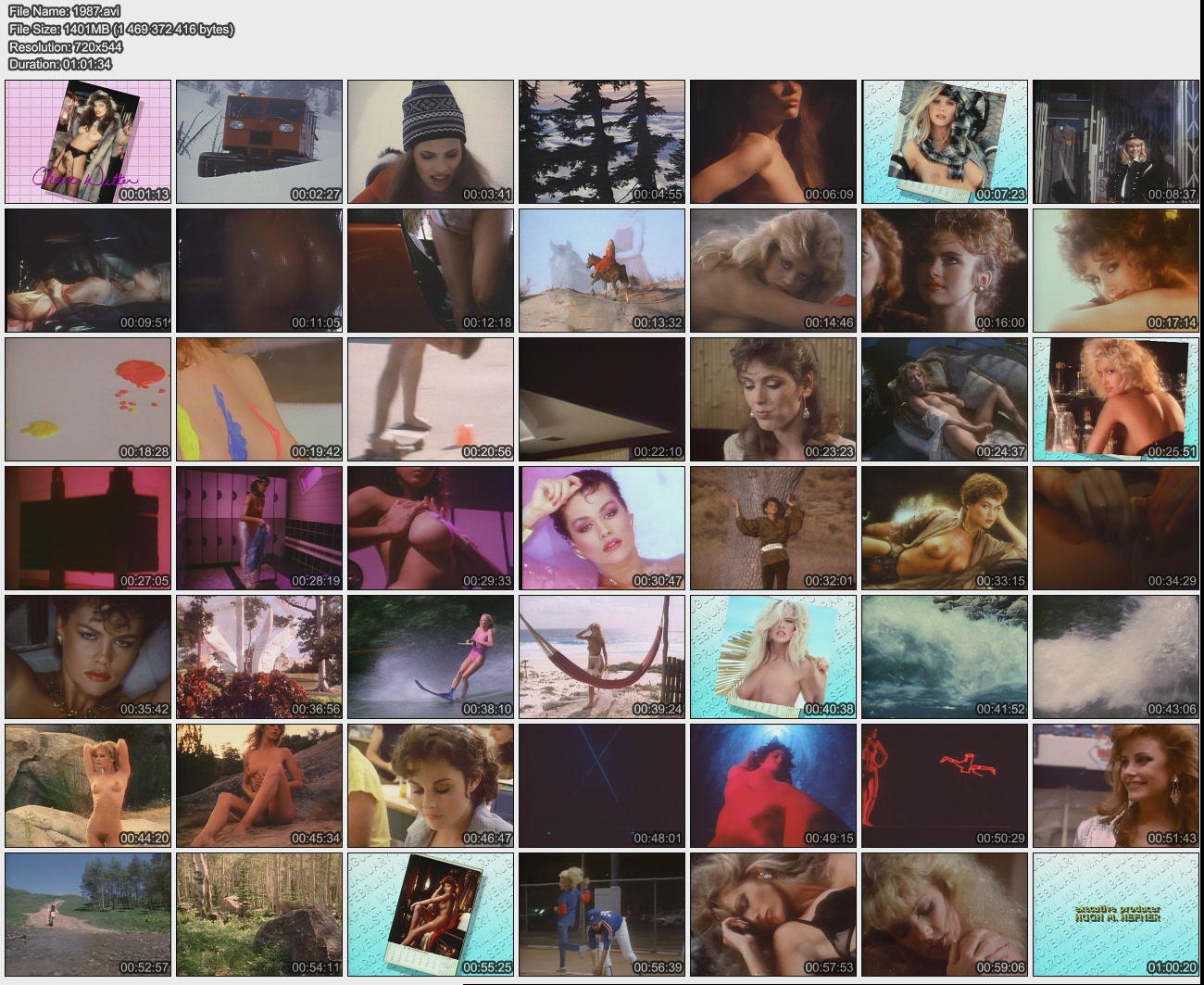
Task: Open the neon figure thumbnail at 00:50:29
Action: click(945, 785)
